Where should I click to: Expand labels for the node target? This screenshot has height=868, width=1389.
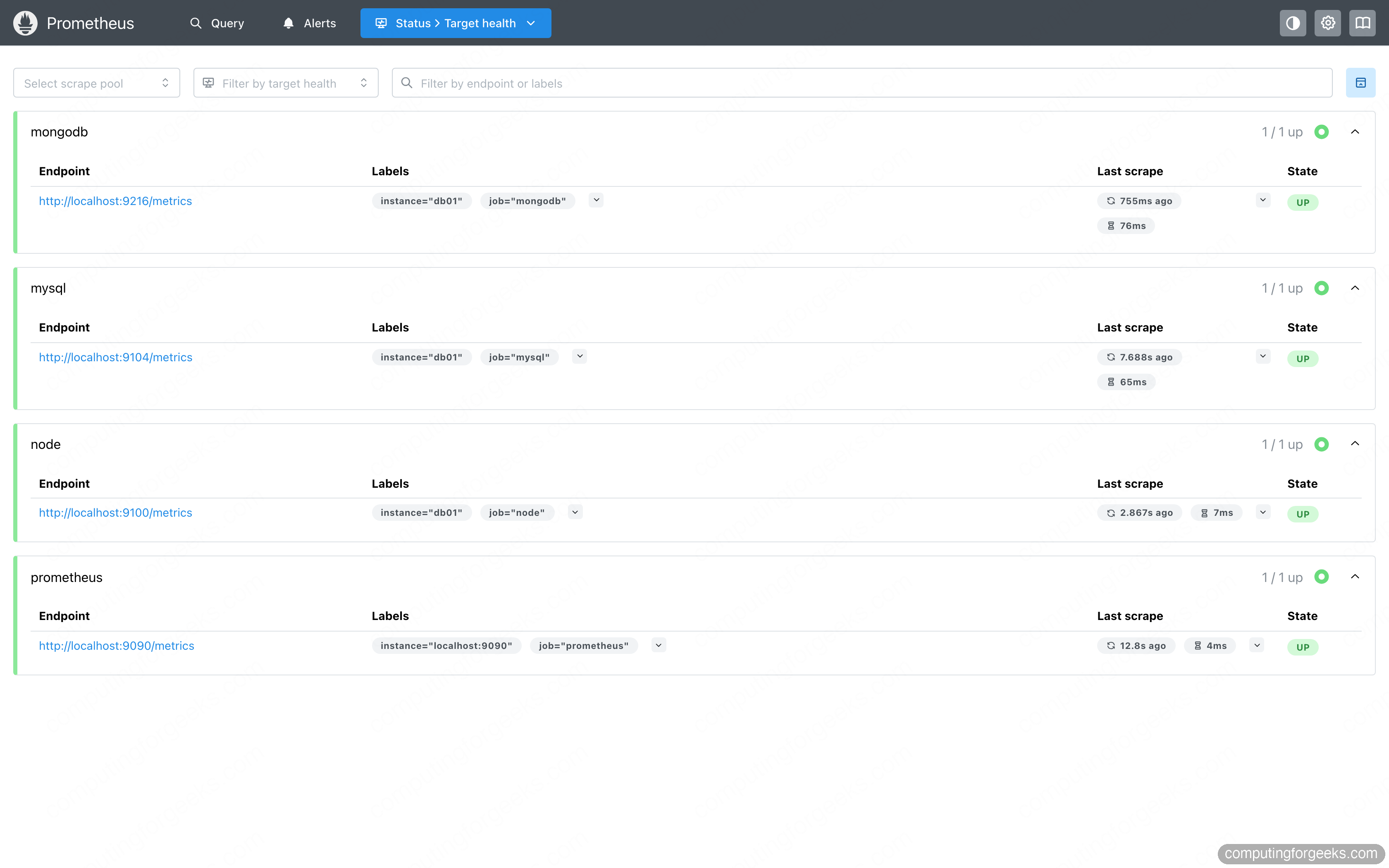pos(575,512)
